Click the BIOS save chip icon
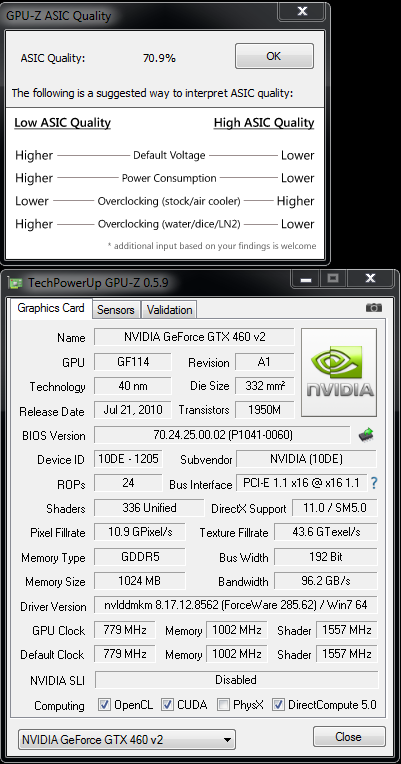This screenshot has width=401, height=764. click(x=366, y=434)
